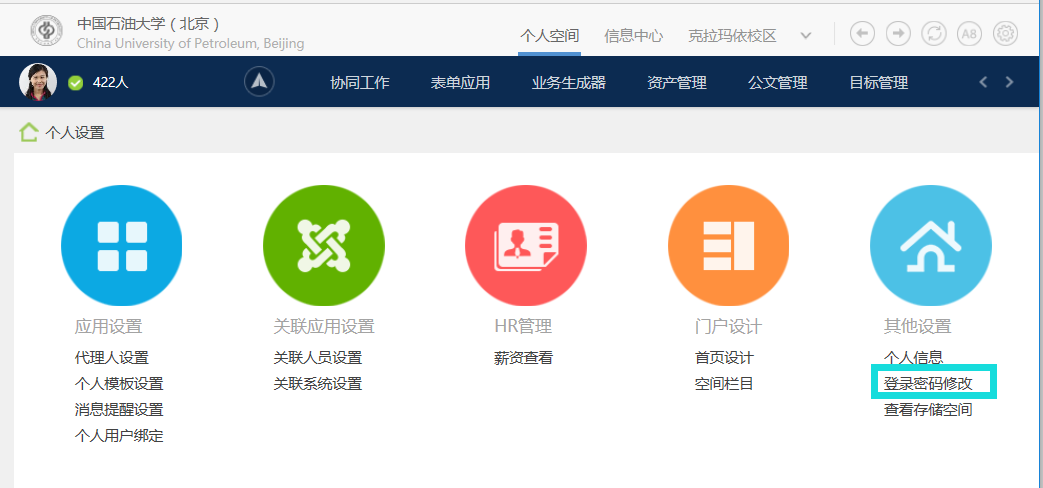Click the blue 应用设置 grid icon
The width and height of the screenshot is (1043, 488).
(x=121, y=246)
